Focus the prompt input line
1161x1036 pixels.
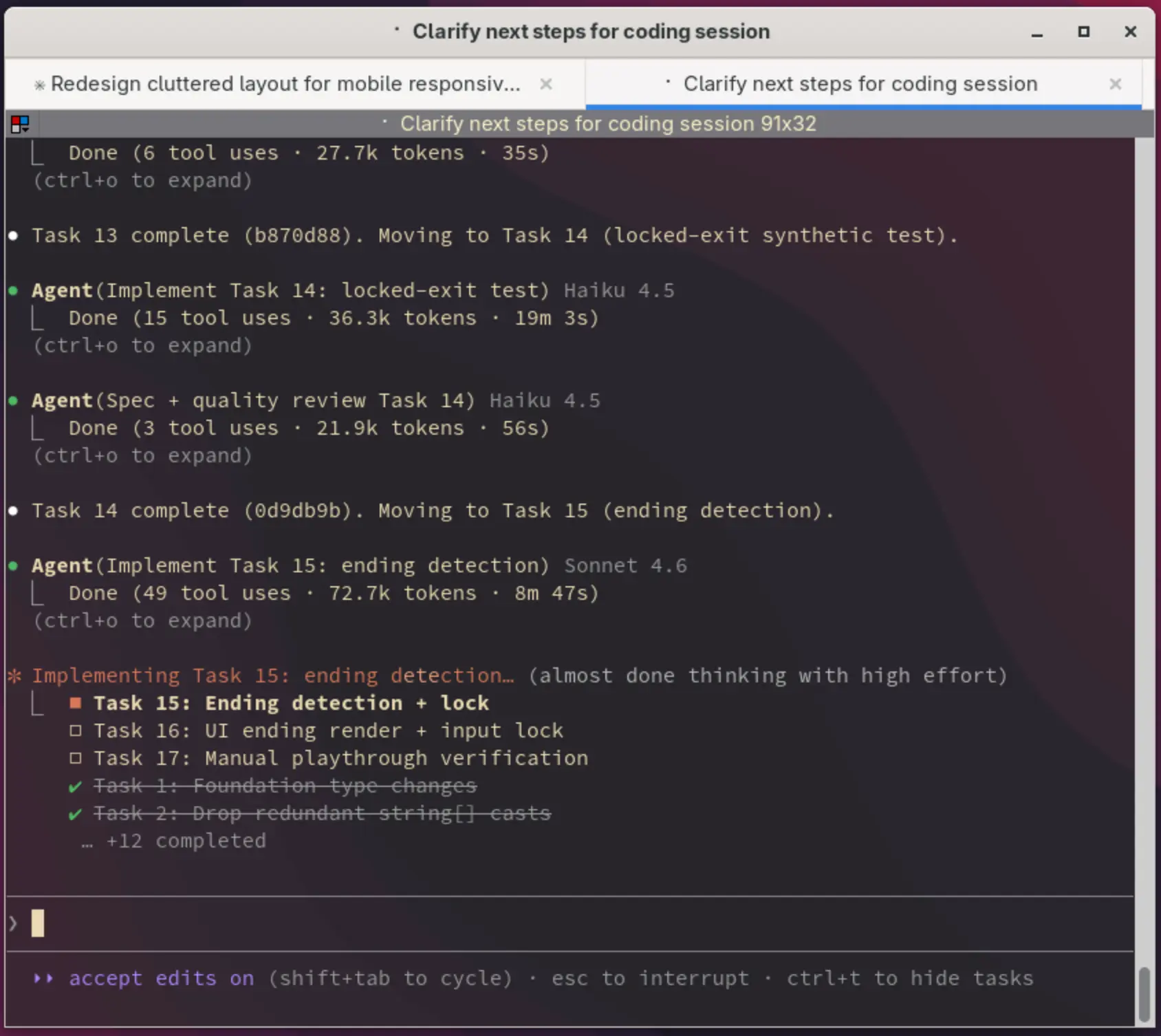pos(569,923)
